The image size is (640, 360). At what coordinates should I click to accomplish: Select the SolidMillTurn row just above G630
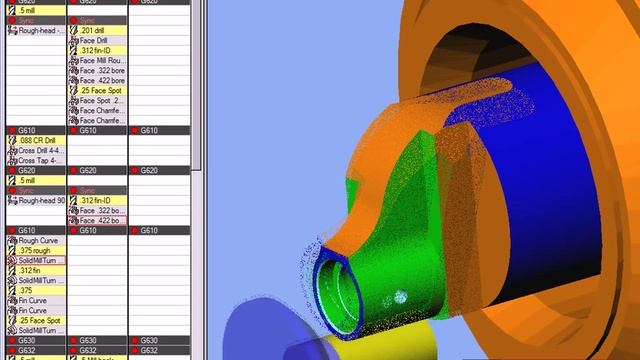point(36,331)
